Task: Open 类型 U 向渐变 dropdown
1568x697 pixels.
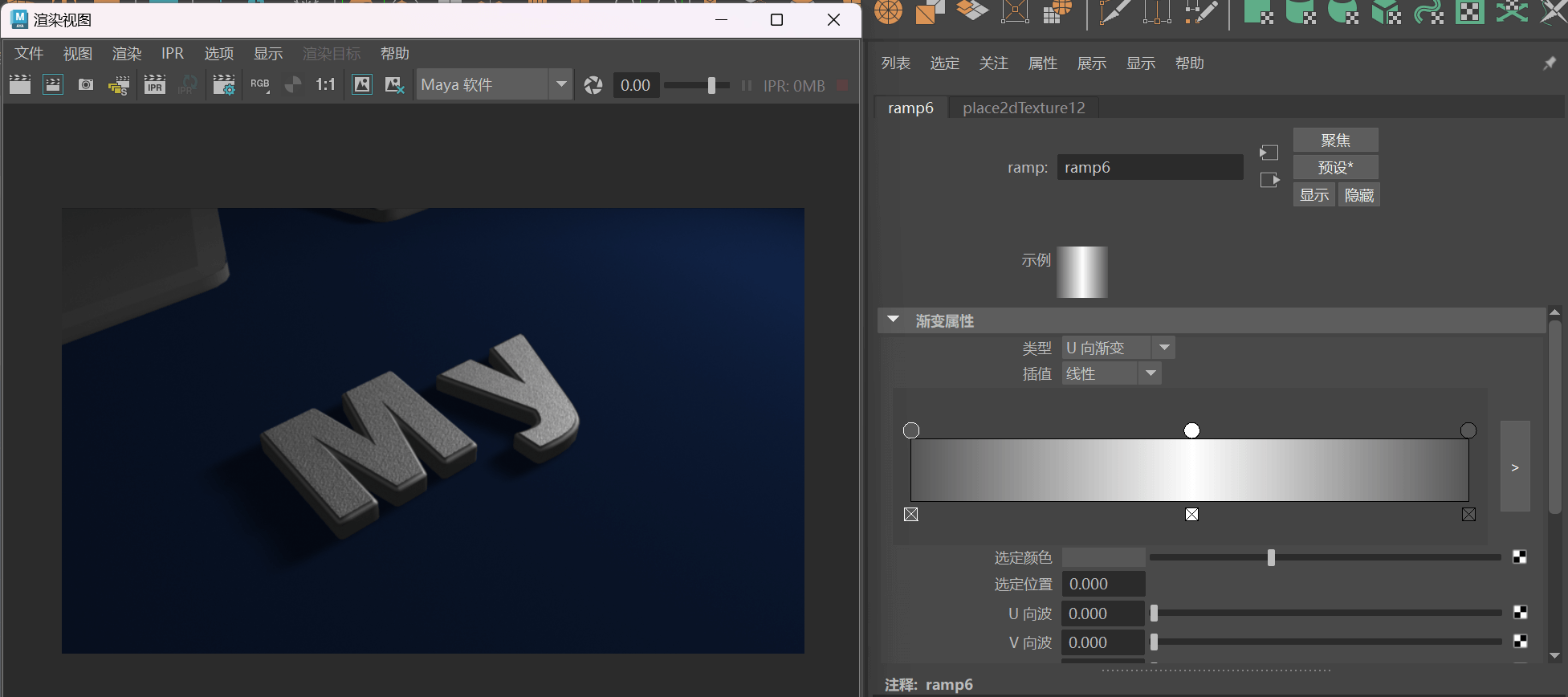Action: click(1118, 348)
